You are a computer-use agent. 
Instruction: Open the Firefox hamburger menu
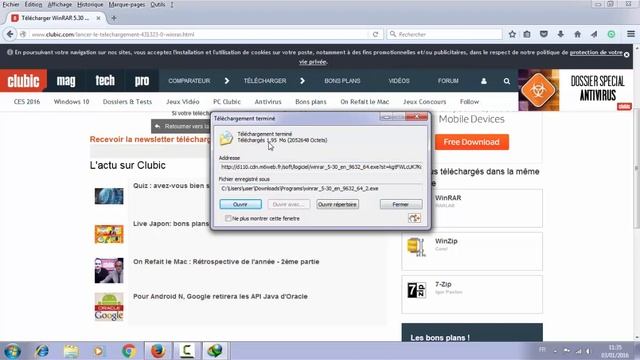coord(631,34)
